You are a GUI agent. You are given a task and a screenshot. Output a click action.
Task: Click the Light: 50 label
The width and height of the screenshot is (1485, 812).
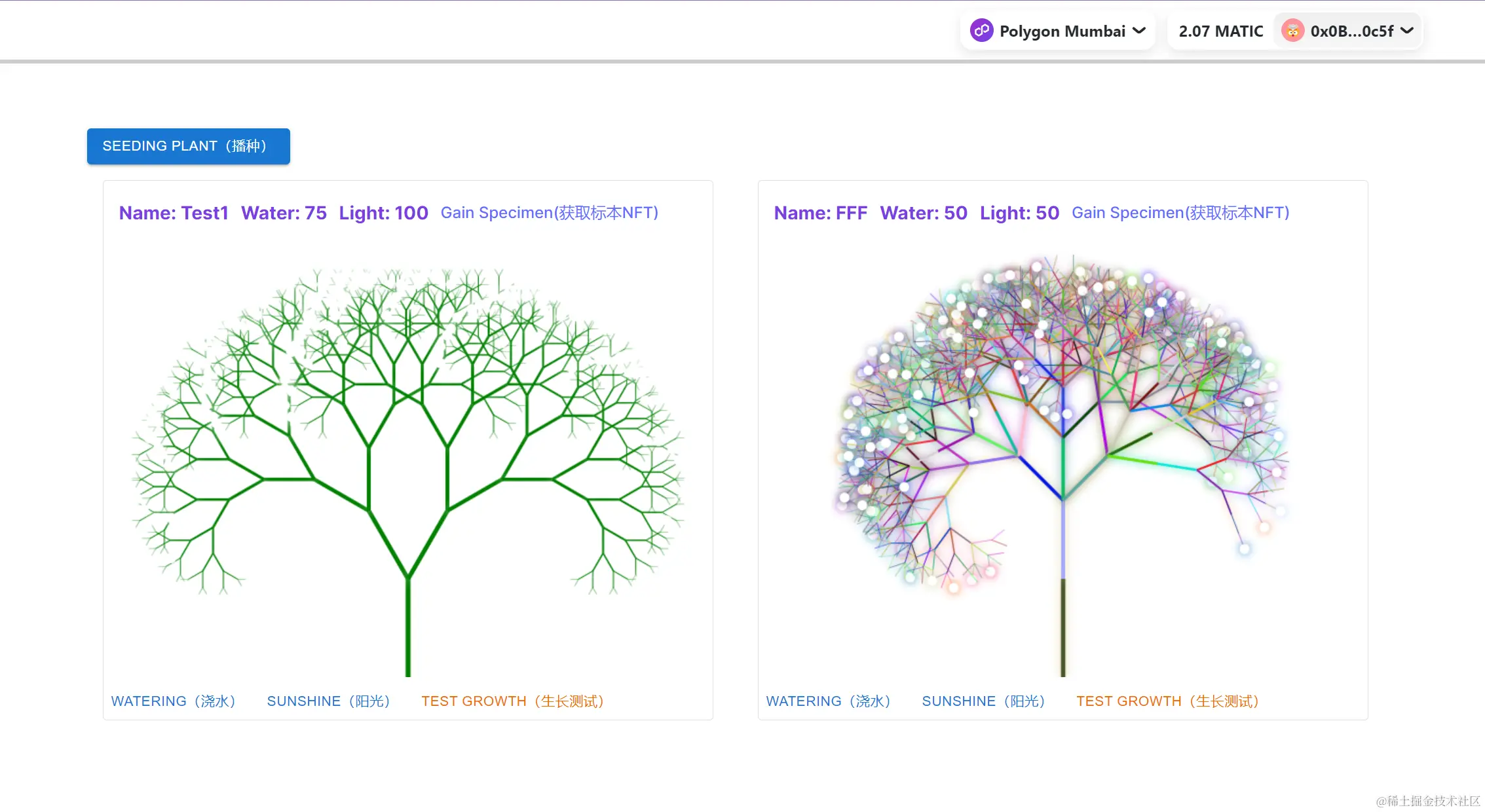click(1019, 213)
